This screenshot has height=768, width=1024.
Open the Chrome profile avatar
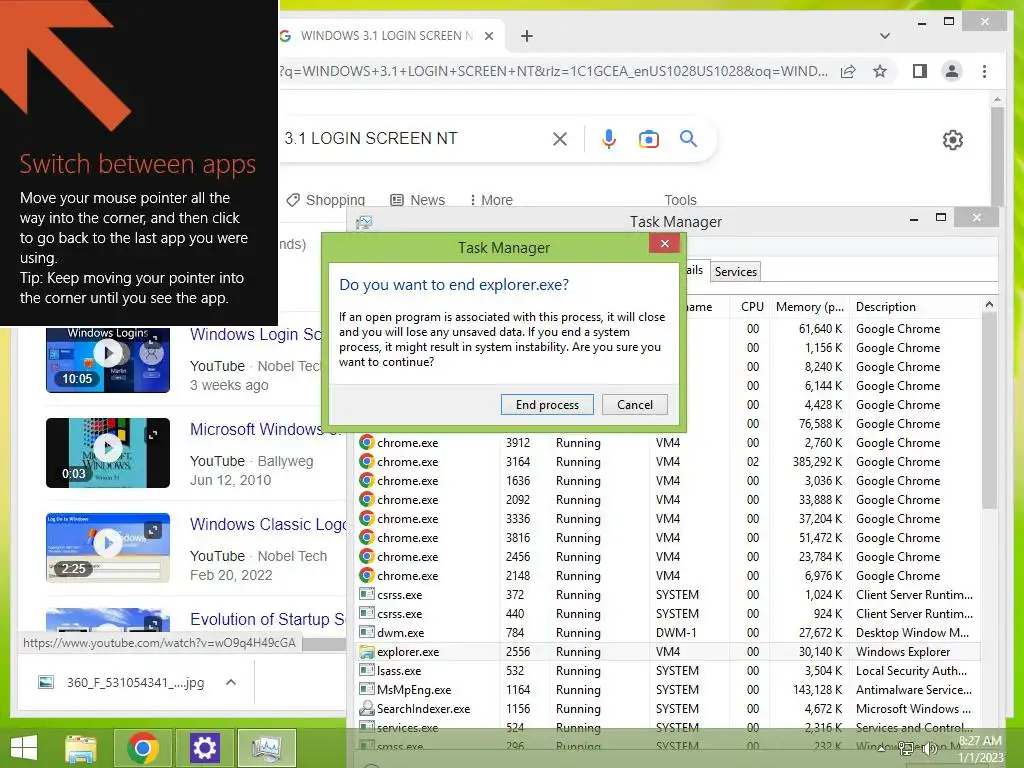[x=952, y=71]
